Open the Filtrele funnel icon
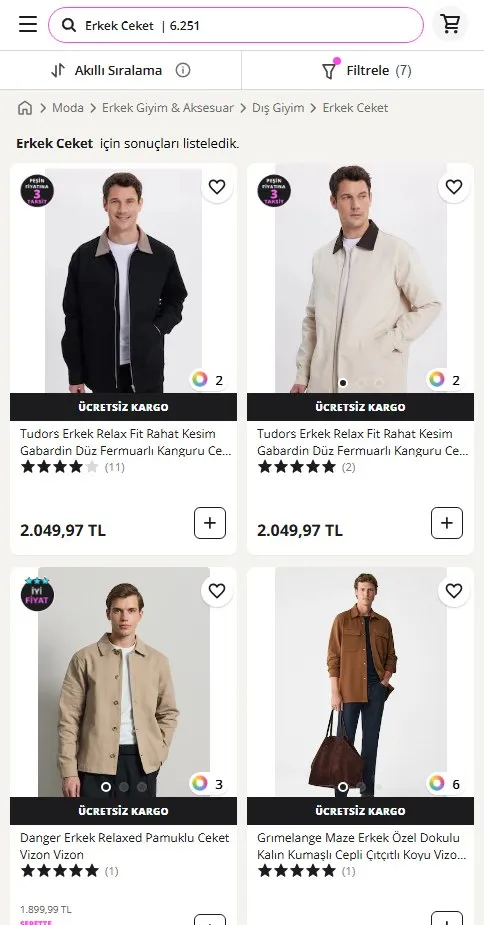 click(x=329, y=70)
